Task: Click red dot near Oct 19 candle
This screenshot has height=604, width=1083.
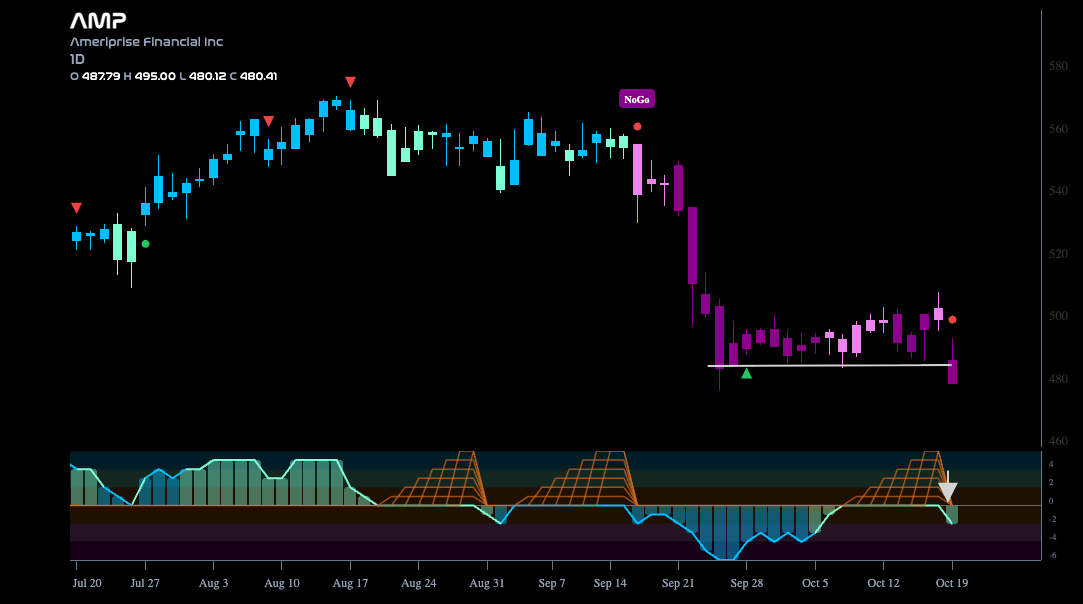Action: click(952, 320)
